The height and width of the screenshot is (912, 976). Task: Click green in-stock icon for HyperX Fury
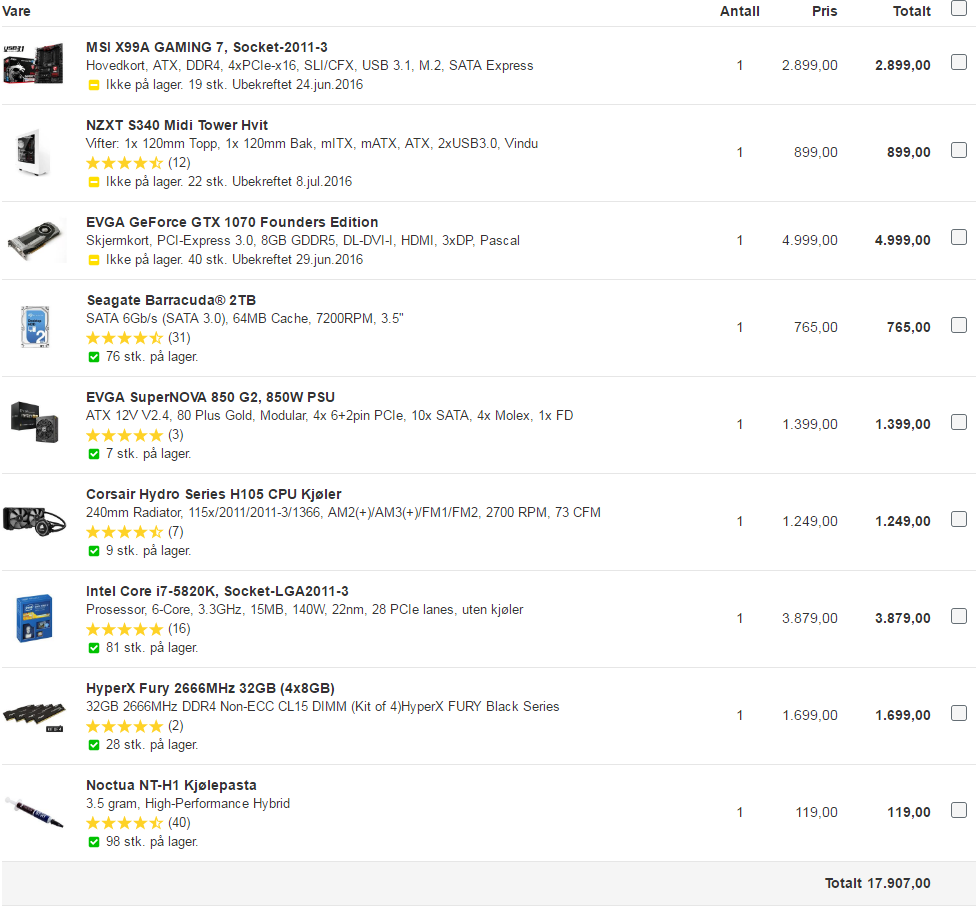click(x=94, y=746)
